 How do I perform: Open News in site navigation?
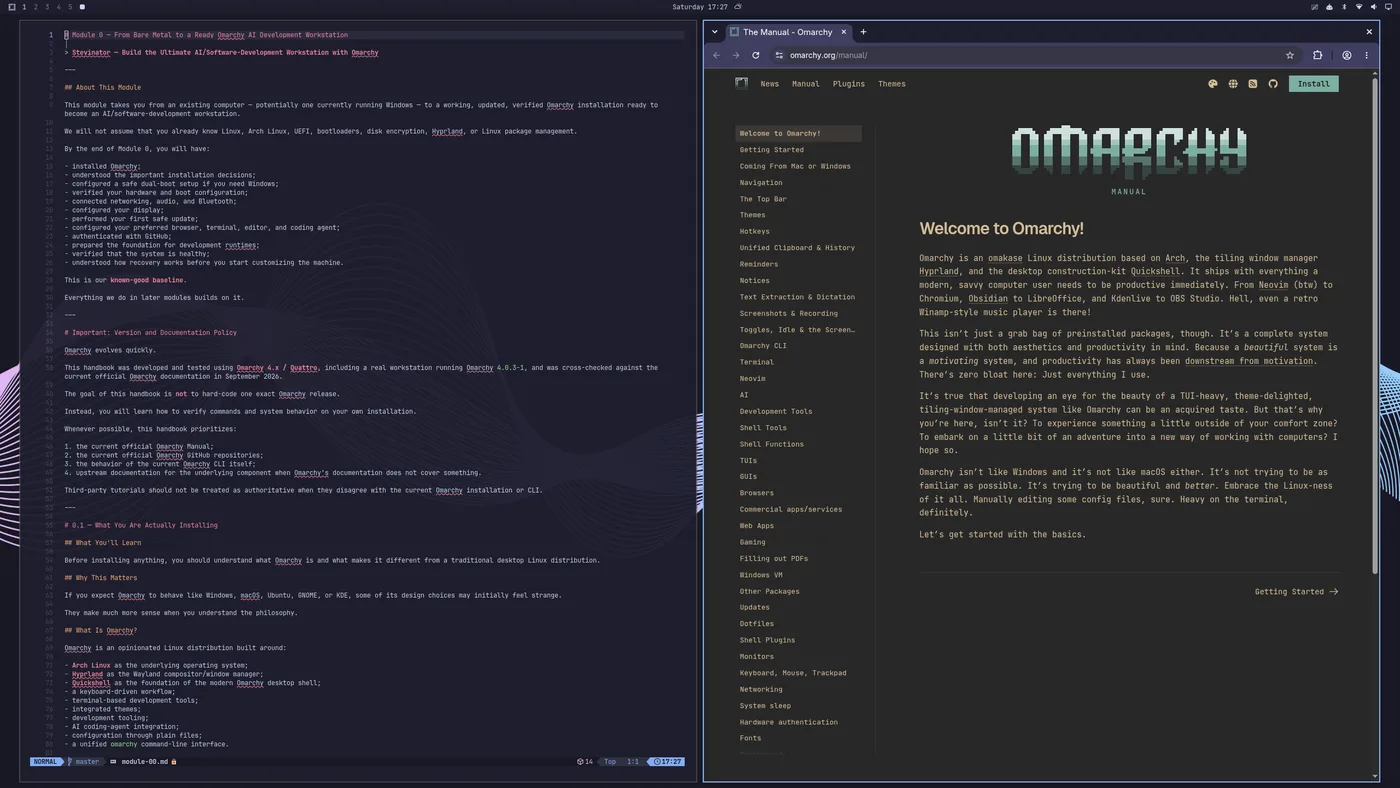769,84
